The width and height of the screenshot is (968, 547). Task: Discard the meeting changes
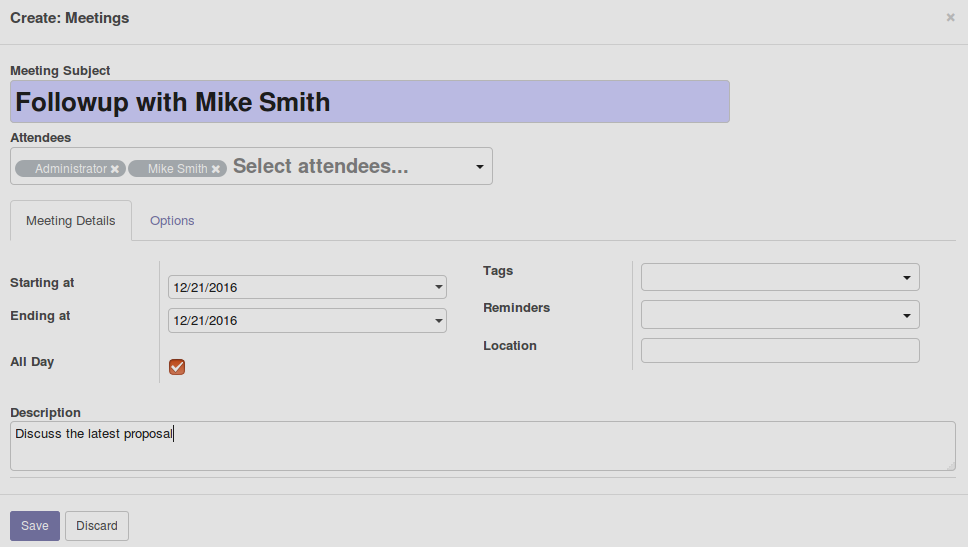(x=97, y=525)
